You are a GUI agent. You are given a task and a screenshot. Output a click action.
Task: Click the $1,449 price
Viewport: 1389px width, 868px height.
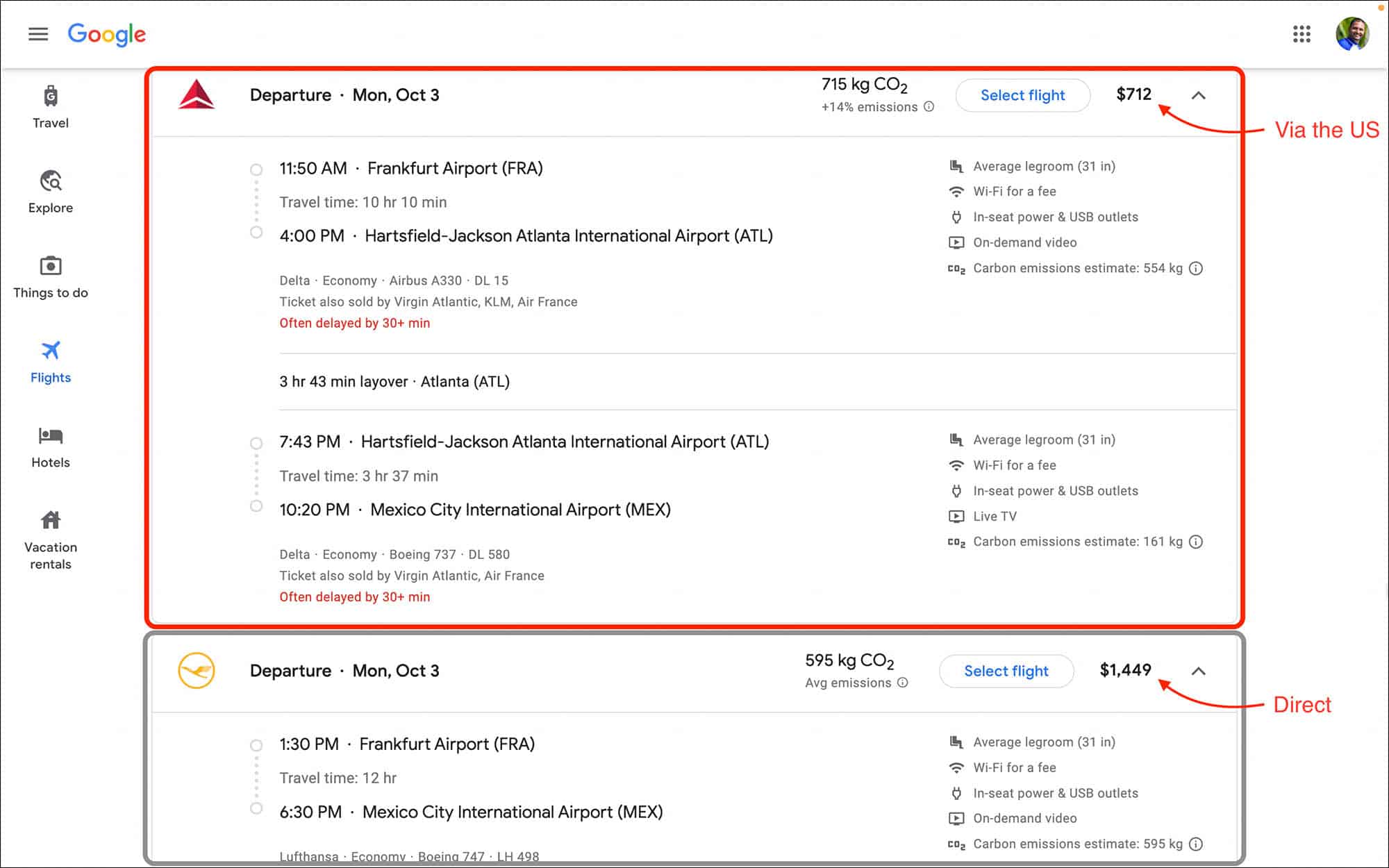click(x=1125, y=670)
